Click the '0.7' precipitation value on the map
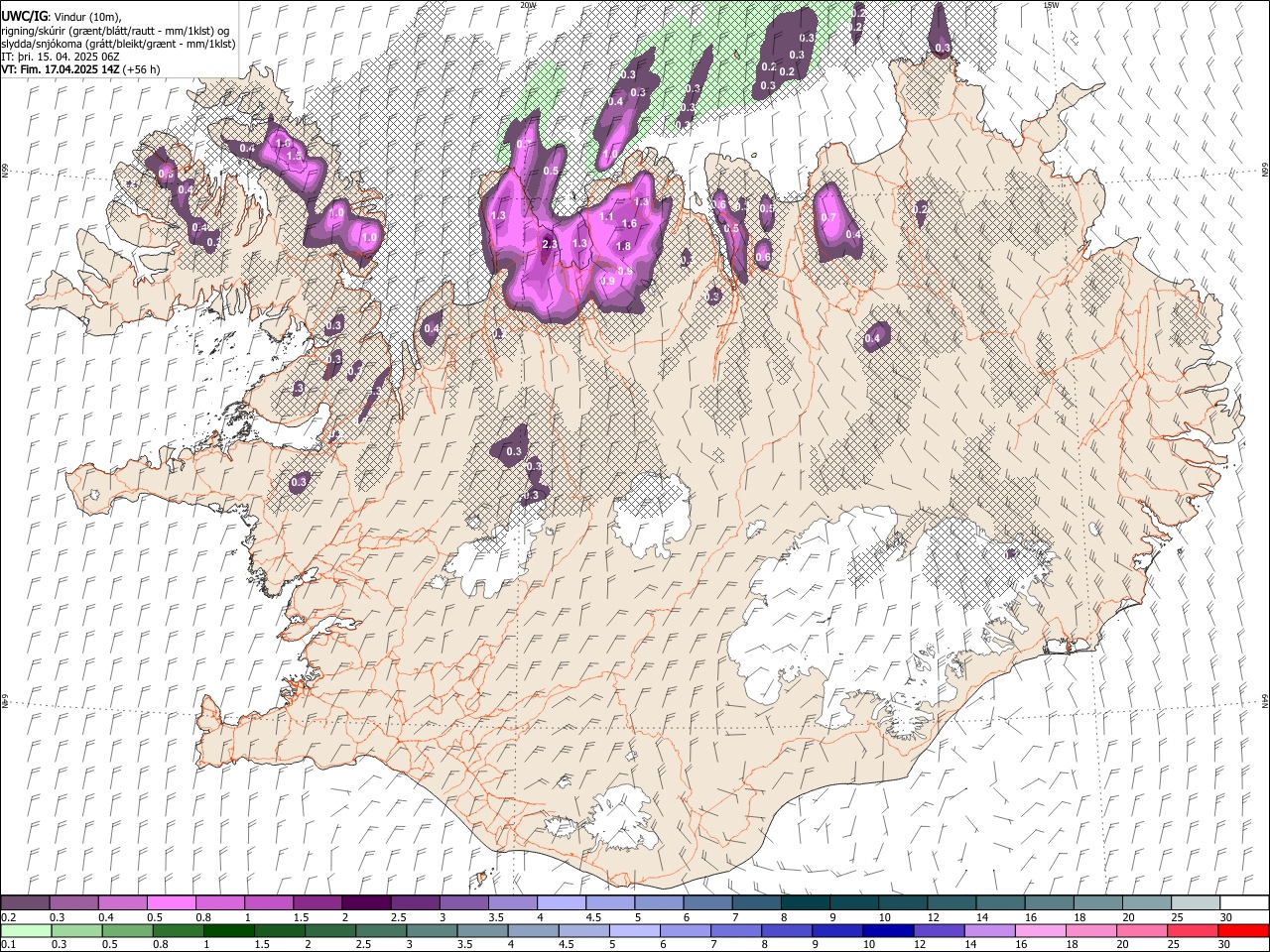Viewport: 1270px width, 952px height. tap(829, 218)
